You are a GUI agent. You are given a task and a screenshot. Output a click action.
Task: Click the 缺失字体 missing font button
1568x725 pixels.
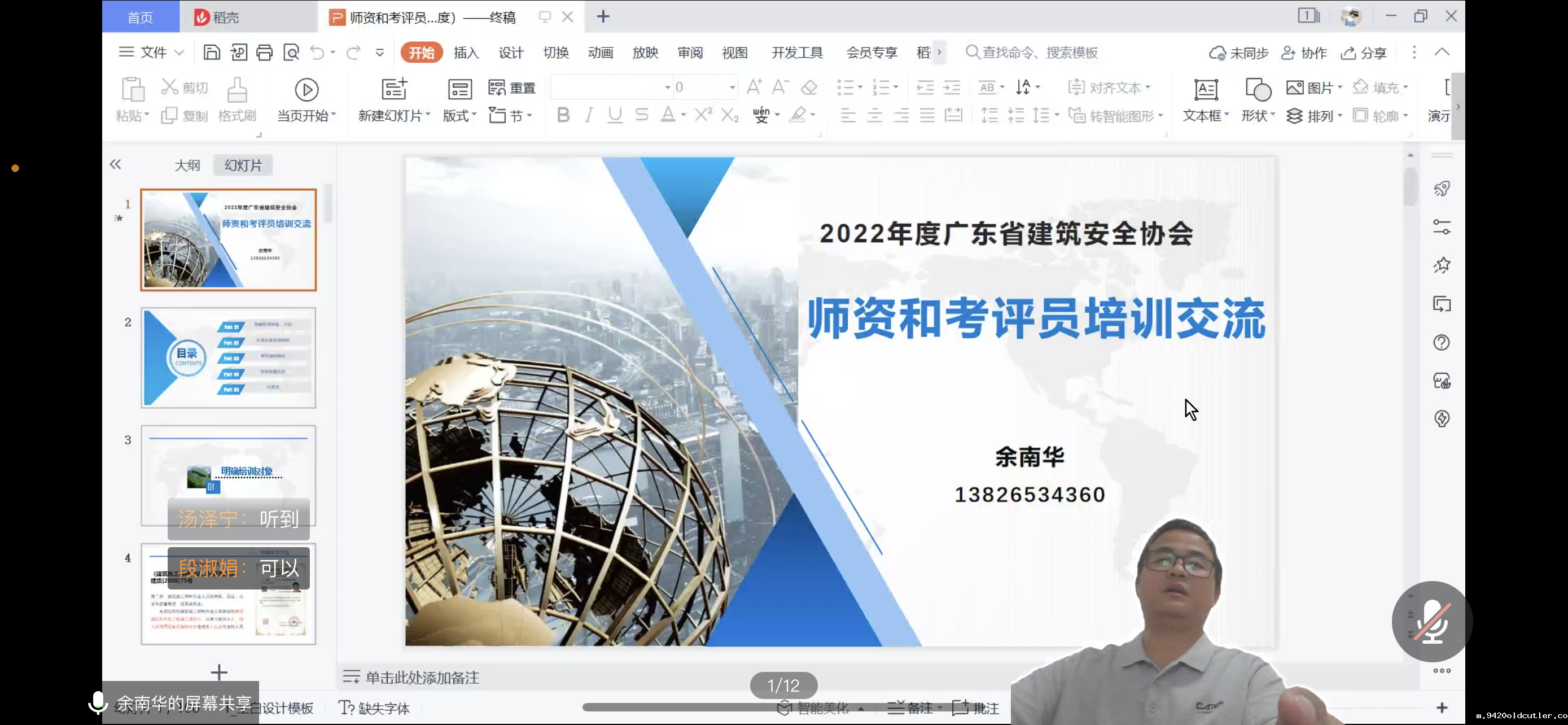click(374, 708)
